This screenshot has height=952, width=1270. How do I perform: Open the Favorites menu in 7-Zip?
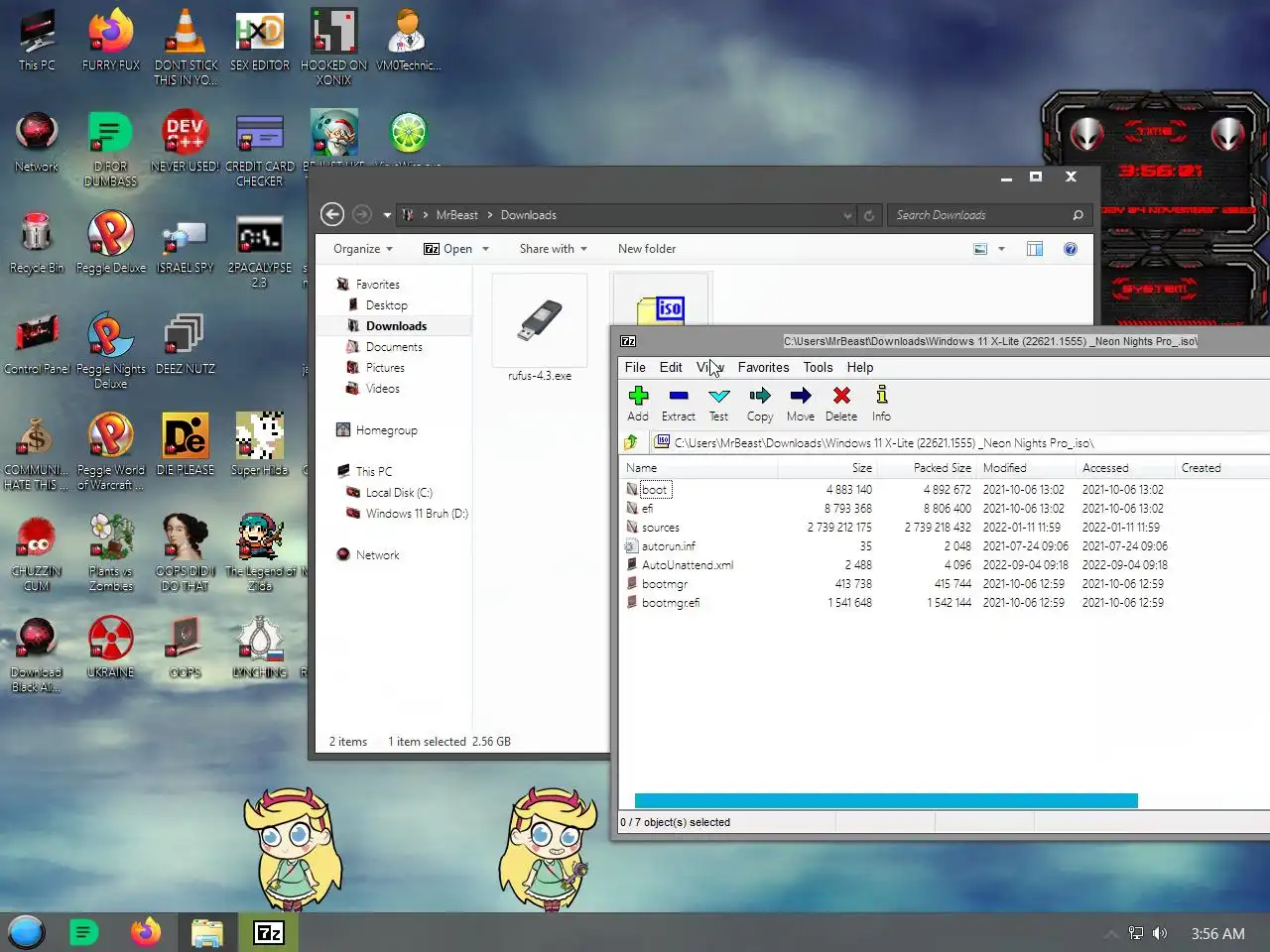(763, 367)
